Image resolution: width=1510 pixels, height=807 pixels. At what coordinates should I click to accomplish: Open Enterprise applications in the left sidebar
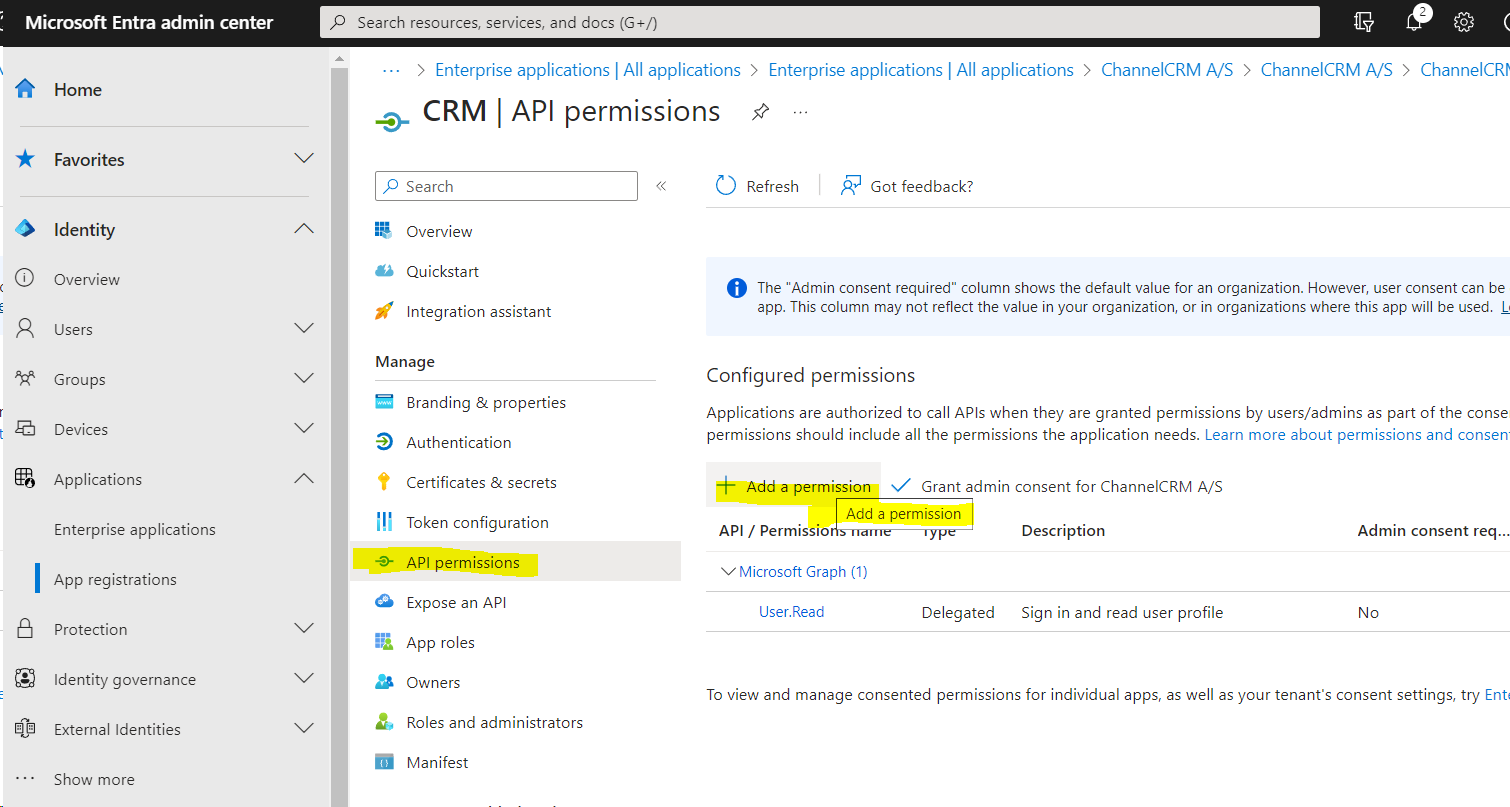(135, 529)
